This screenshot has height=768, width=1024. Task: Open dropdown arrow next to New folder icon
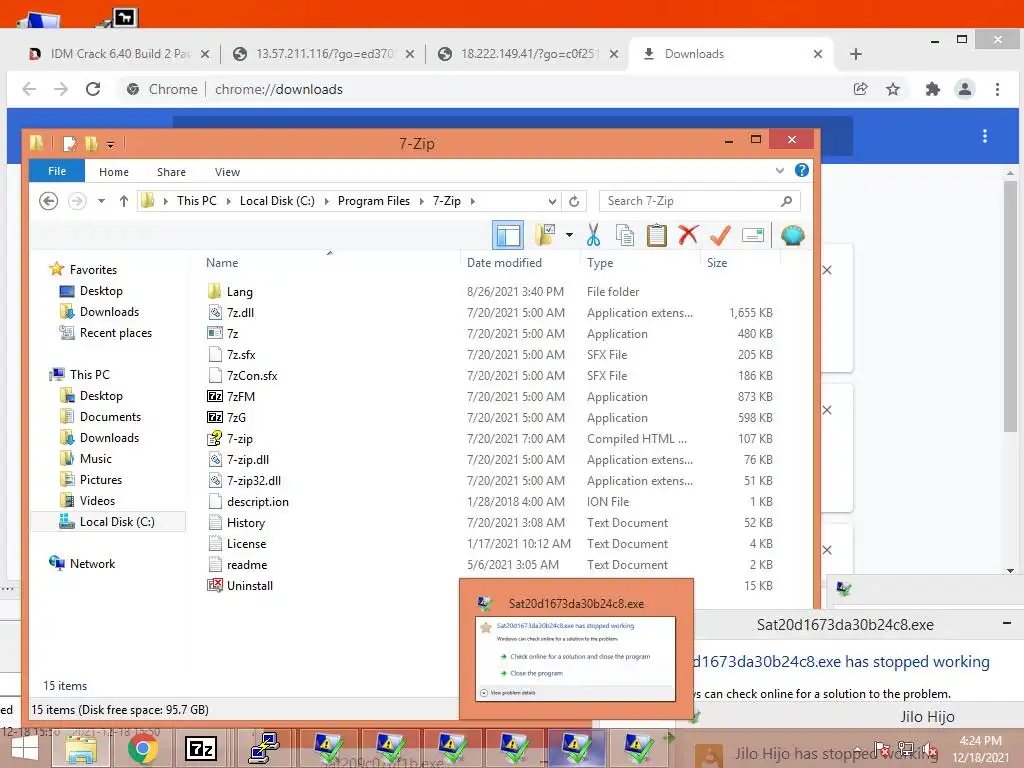coord(569,235)
